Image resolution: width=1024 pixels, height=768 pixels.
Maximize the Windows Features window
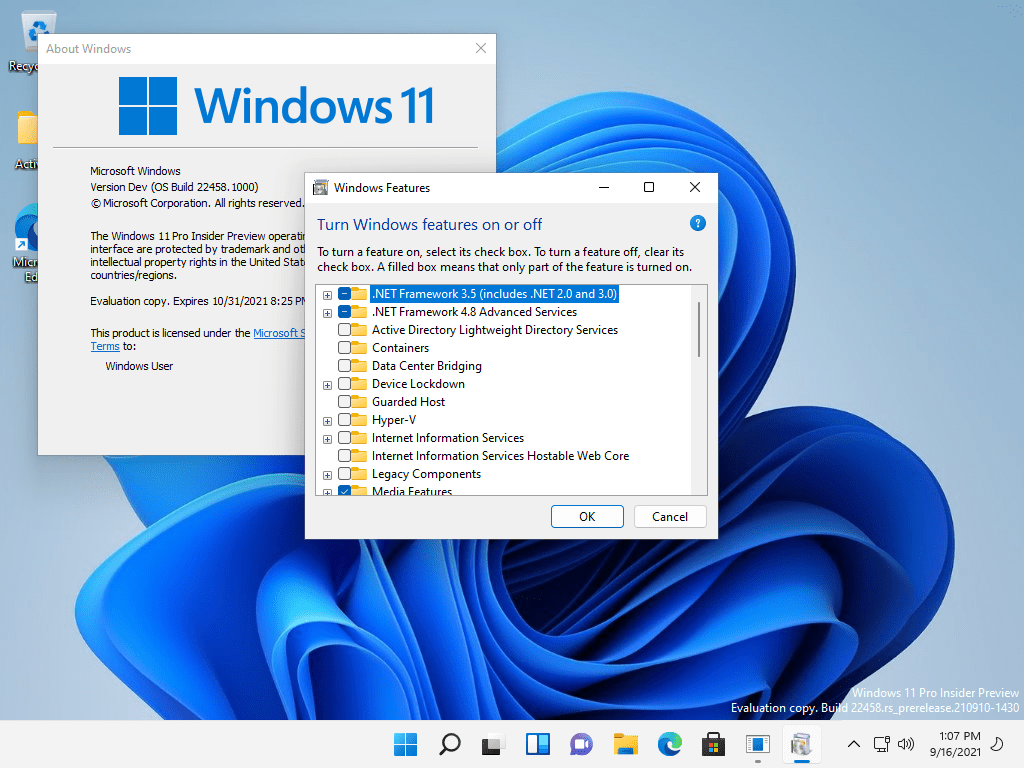648,187
